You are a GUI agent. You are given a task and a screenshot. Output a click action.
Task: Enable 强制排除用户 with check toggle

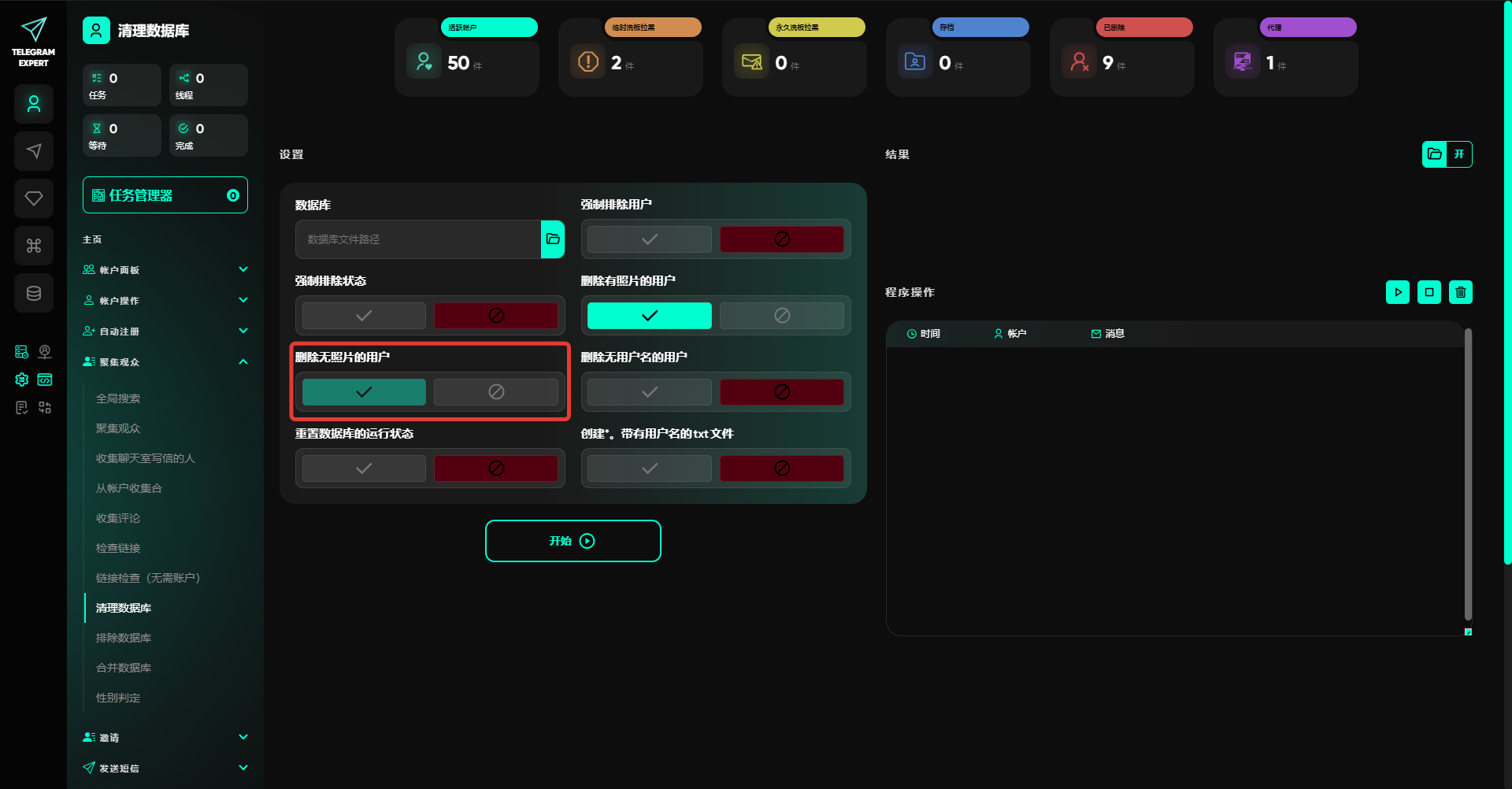coord(649,239)
